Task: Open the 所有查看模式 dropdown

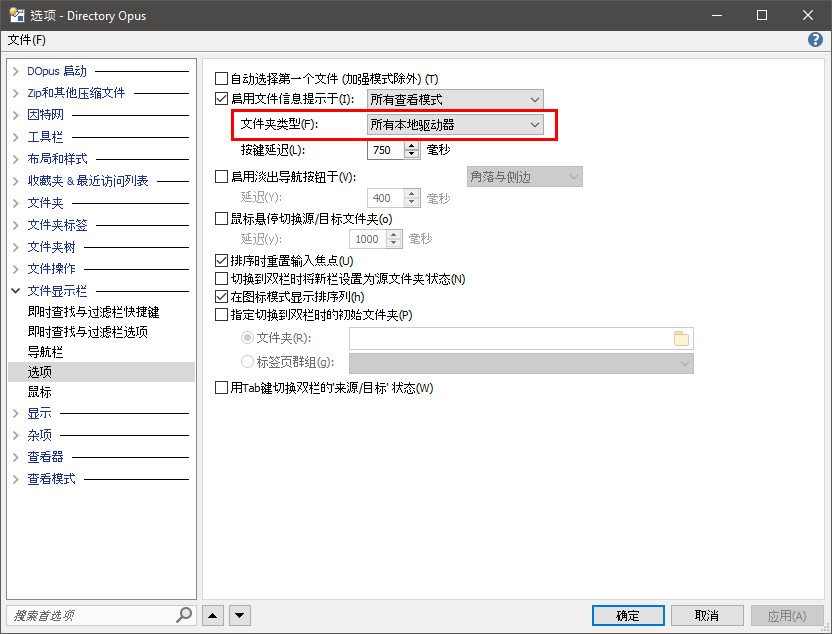Action: coord(455,99)
